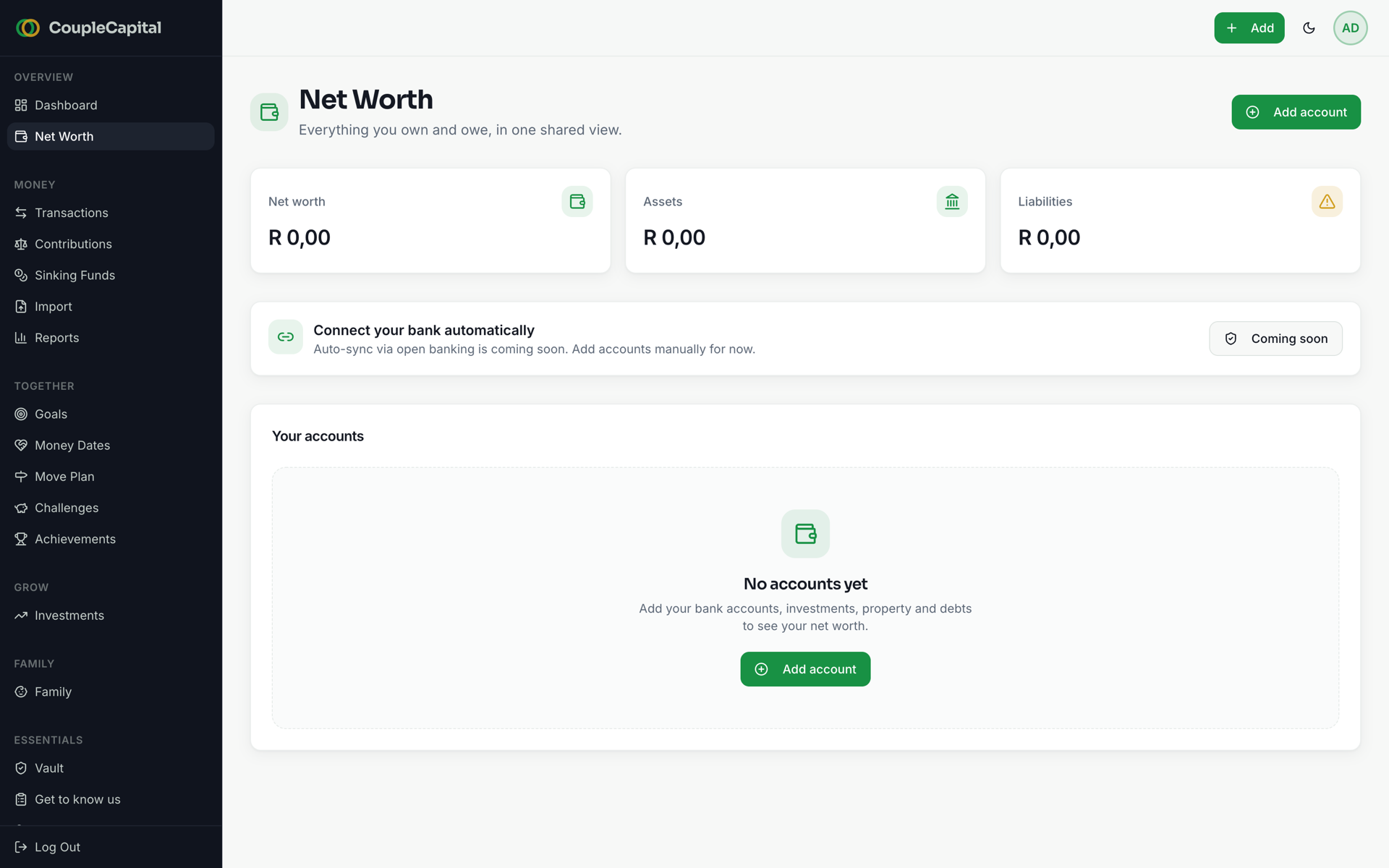Click the Coming soon button

(1275, 339)
